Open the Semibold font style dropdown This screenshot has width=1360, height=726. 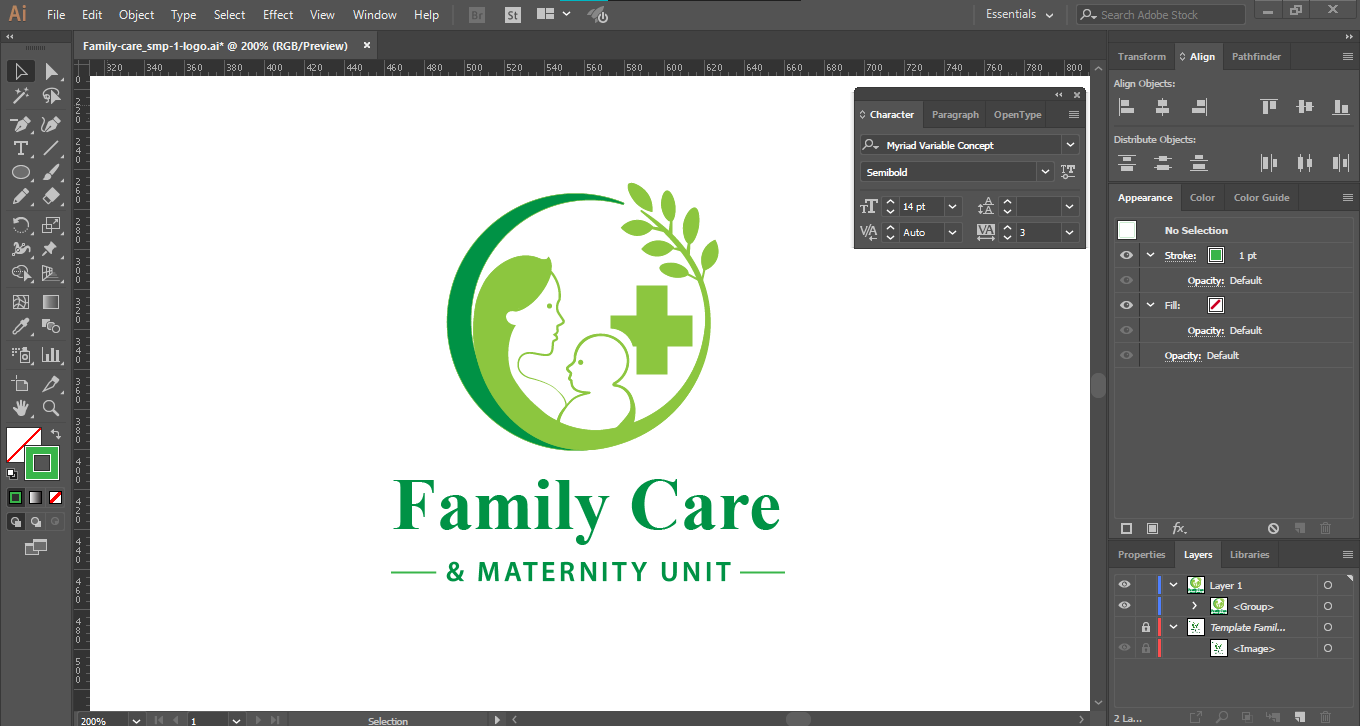(x=1046, y=172)
